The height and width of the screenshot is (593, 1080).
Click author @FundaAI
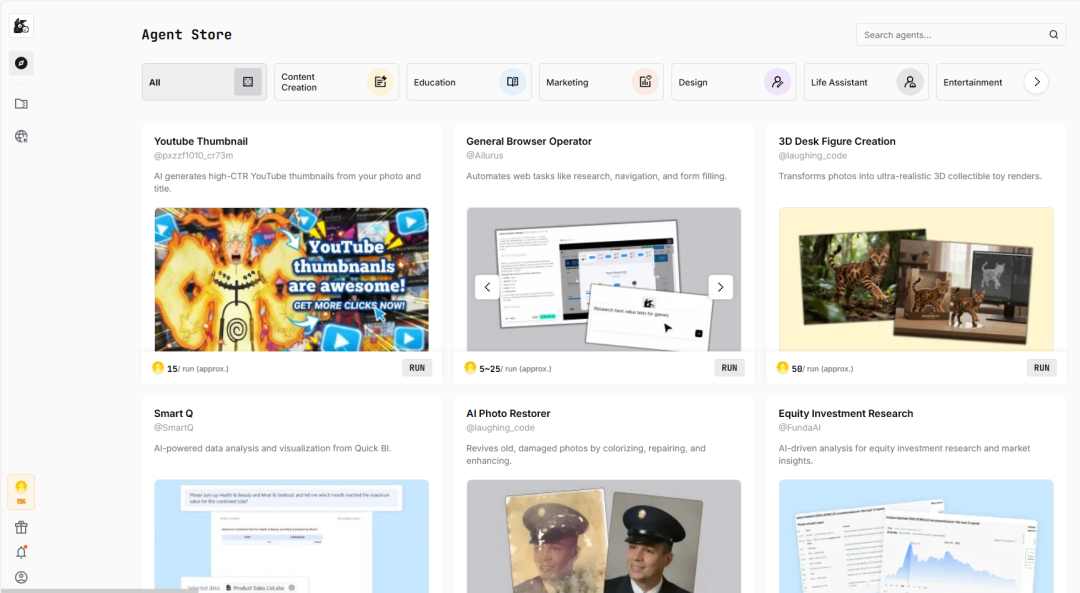click(800, 428)
